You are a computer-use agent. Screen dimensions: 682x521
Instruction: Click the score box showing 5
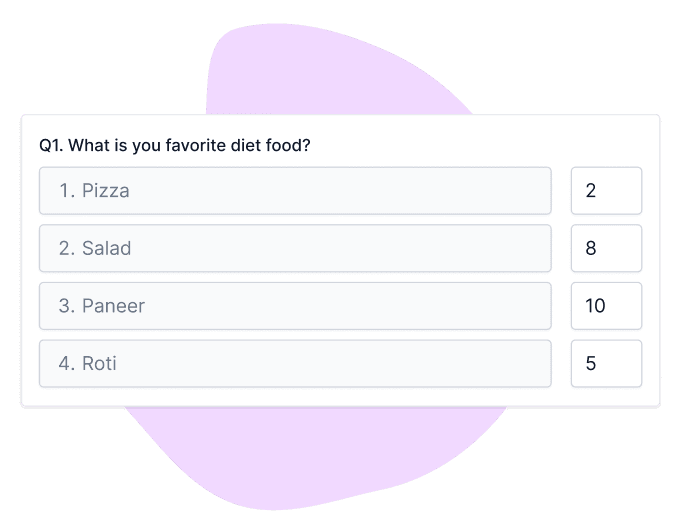tap(606, 364)
